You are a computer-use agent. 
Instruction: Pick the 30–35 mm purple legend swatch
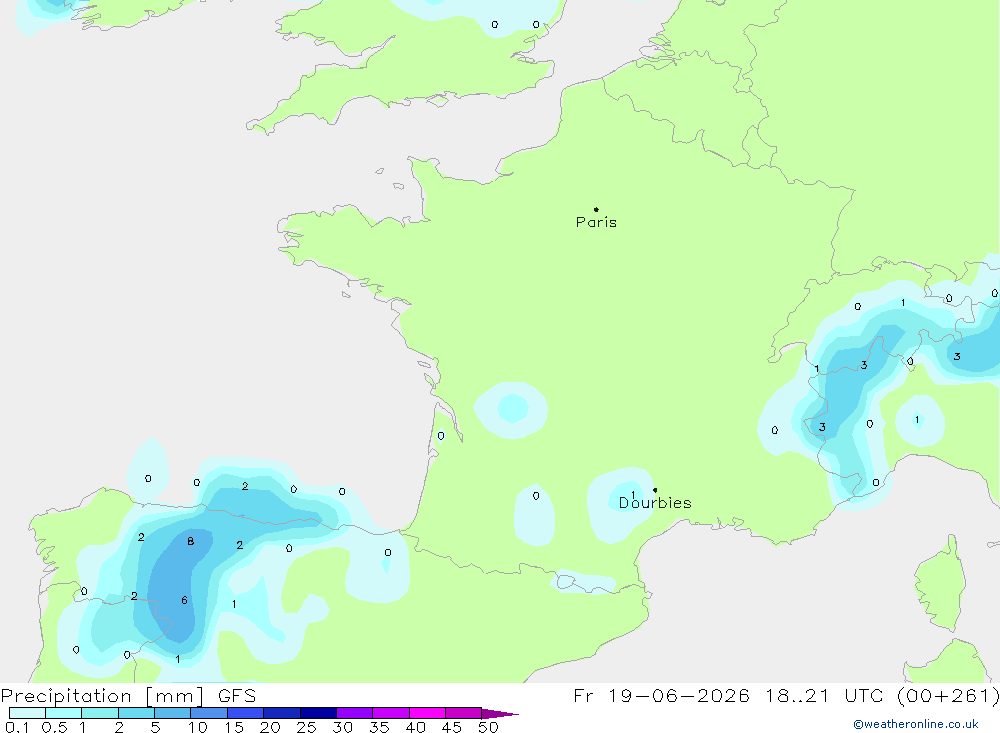point(355,713)
